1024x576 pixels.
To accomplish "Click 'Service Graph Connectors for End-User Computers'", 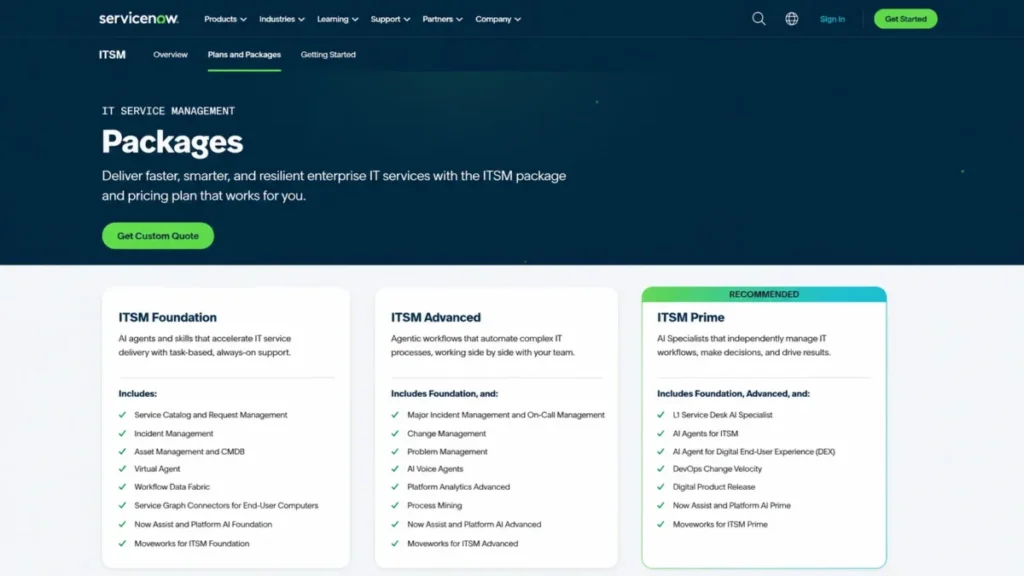I will 226,505.
